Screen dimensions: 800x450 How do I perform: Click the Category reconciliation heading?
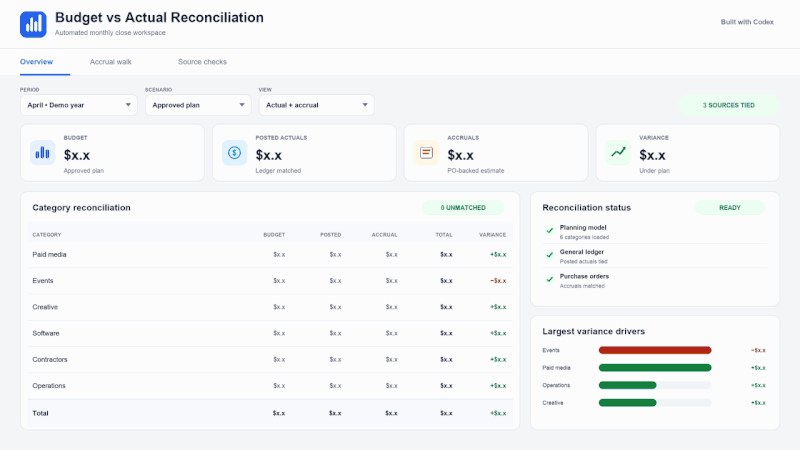(x=81, y=208)
